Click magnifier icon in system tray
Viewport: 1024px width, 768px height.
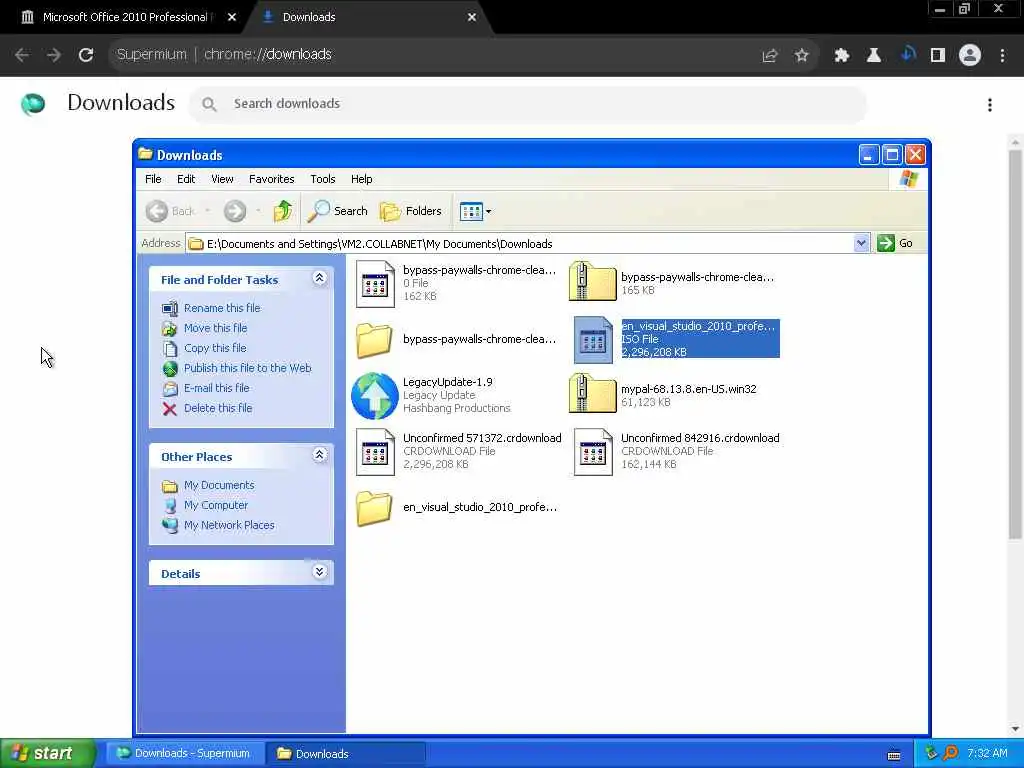(950, 753)
